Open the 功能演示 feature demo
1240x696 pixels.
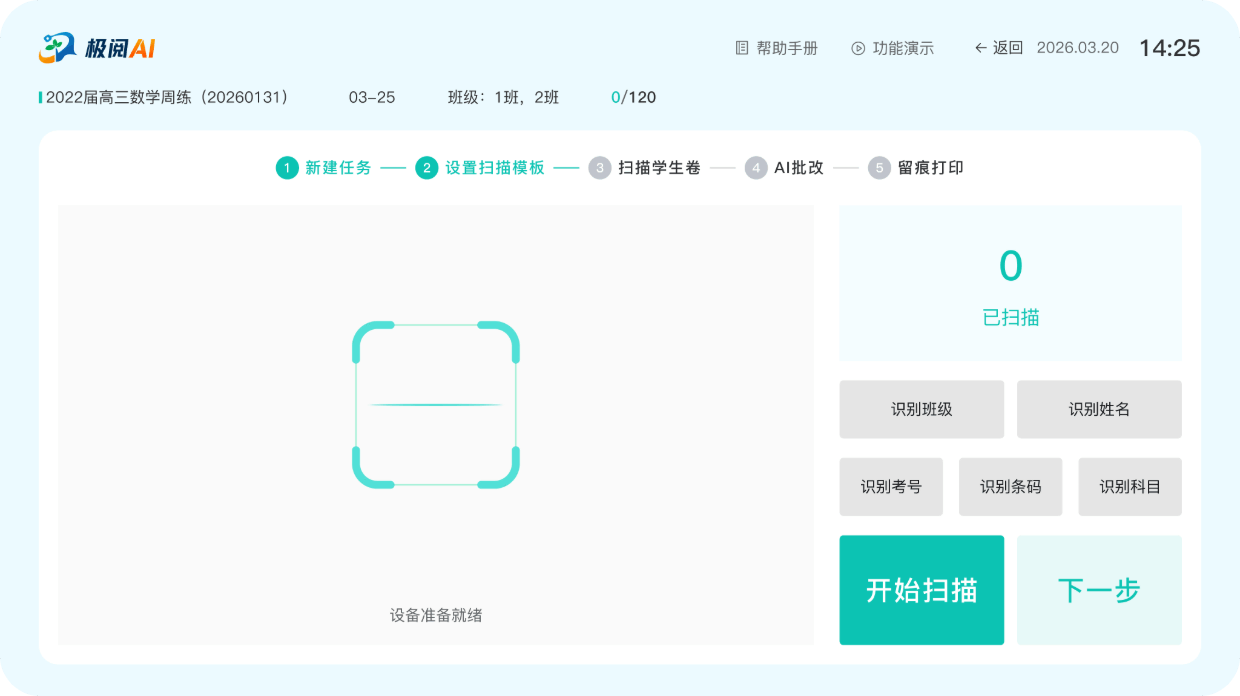pyautogui.click(x=892, y=48)
